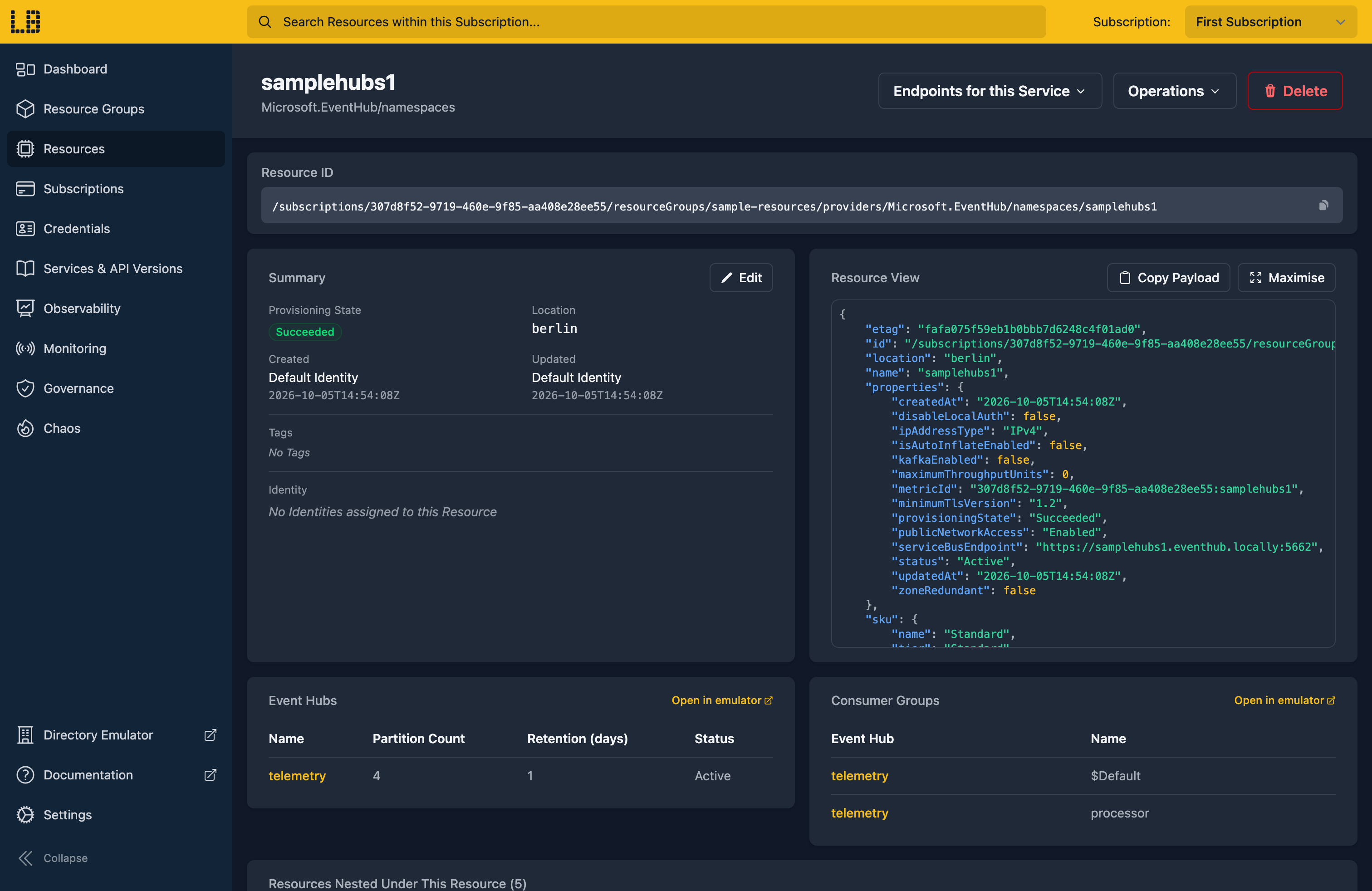
Task: Click Directory Emulator external link icon
Action: point(211,735)
